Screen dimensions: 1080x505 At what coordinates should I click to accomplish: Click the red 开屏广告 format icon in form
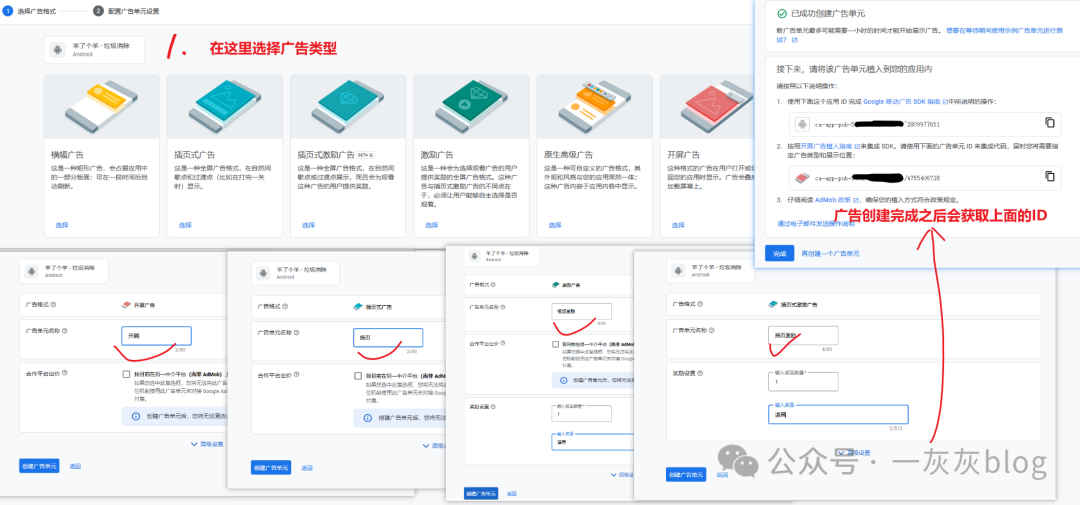pyautogui.click(x=125, y=305)
